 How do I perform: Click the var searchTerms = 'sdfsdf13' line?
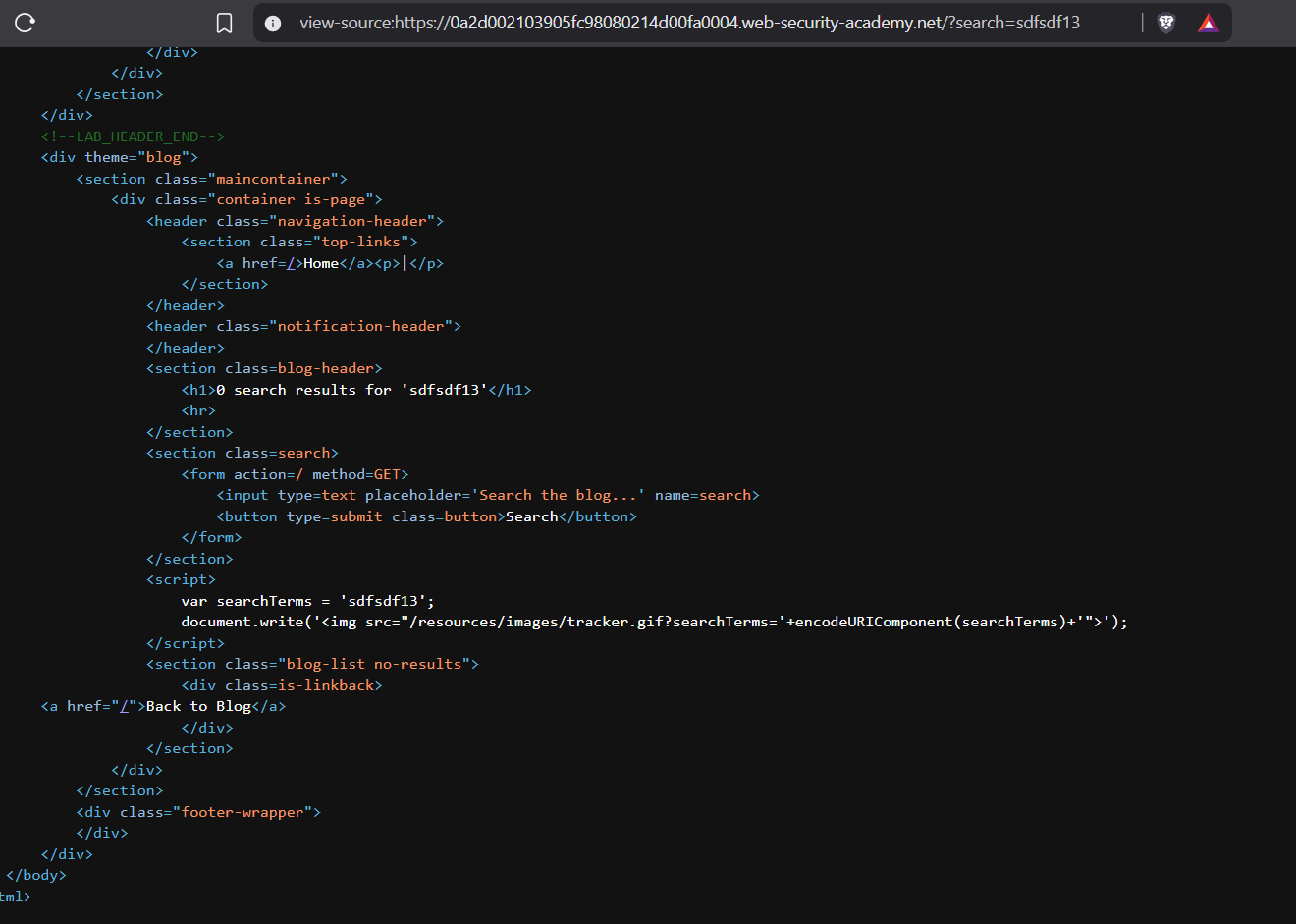pyautogui.click(x=307, y=601)
